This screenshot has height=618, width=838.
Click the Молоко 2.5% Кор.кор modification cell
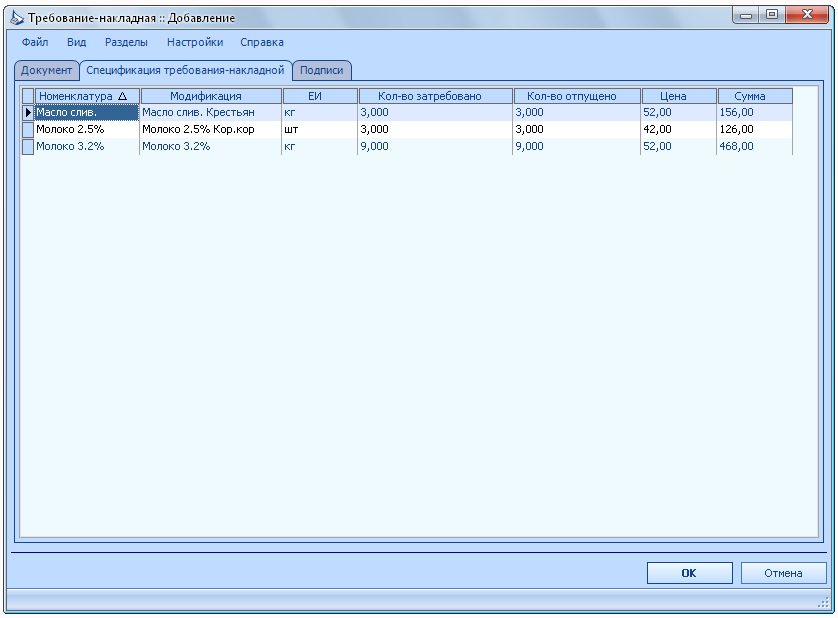pyautogui.click(x=211, y=129)
